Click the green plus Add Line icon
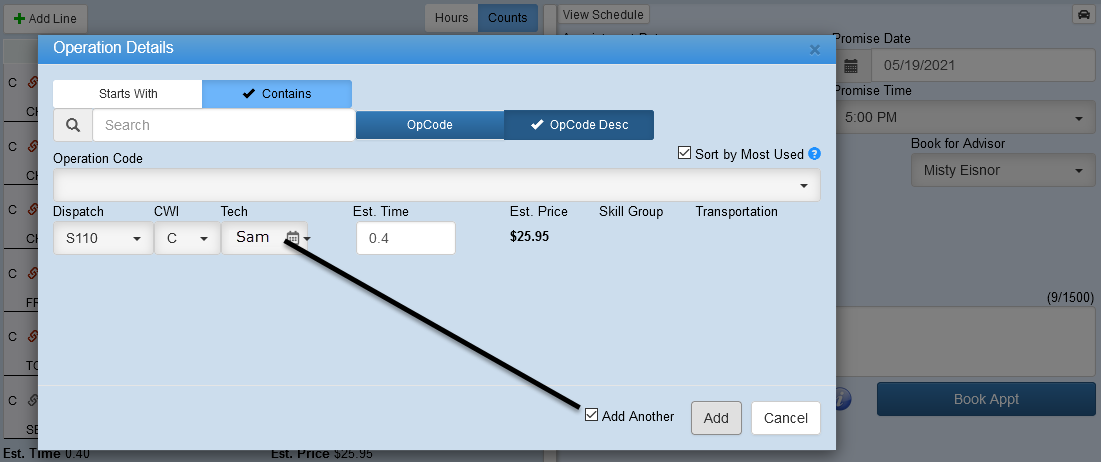Screen dimensions: 1101x462 click(x=20, y=18)
